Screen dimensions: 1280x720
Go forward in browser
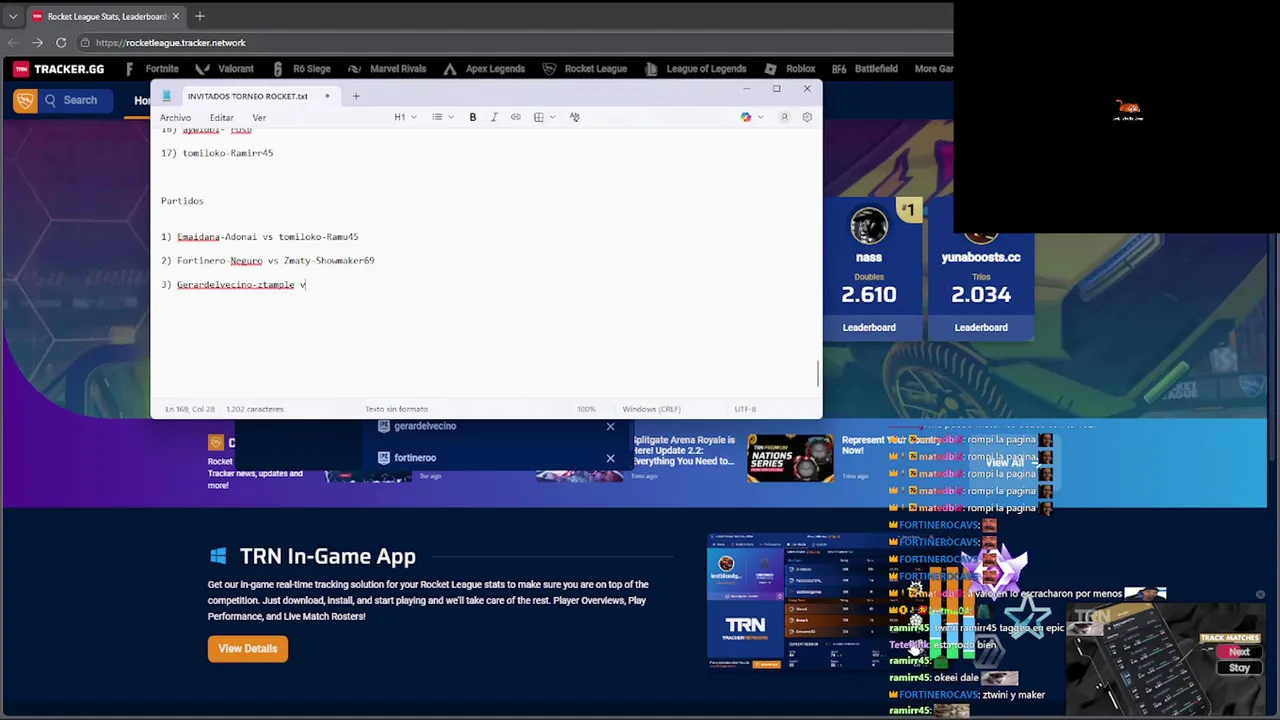click(37, 43)
